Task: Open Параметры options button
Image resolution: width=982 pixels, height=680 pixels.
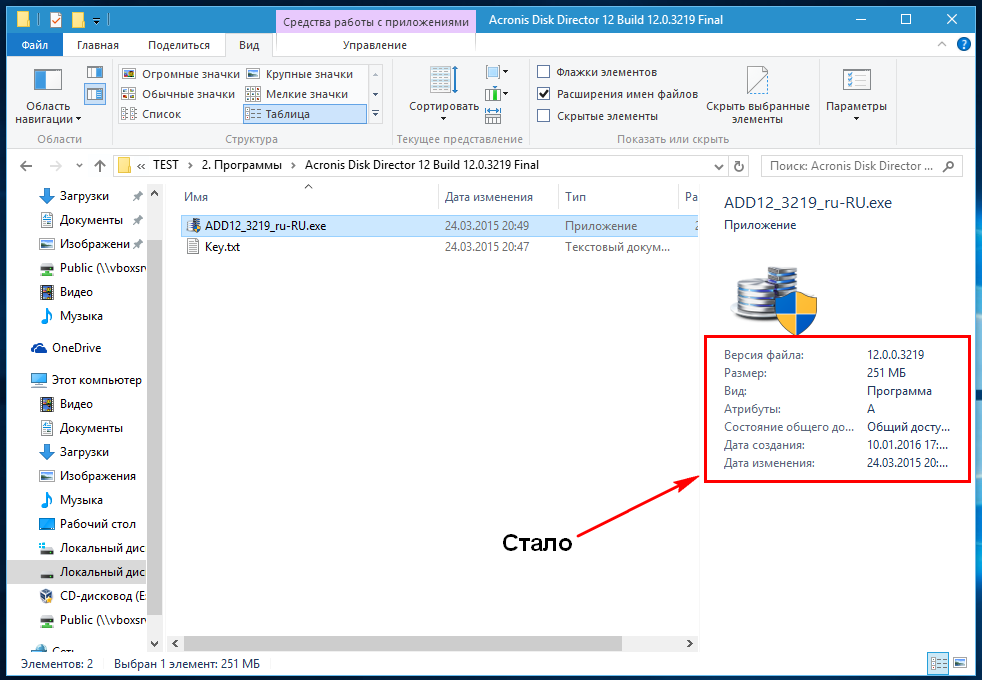Action: [x=856, y=94]
